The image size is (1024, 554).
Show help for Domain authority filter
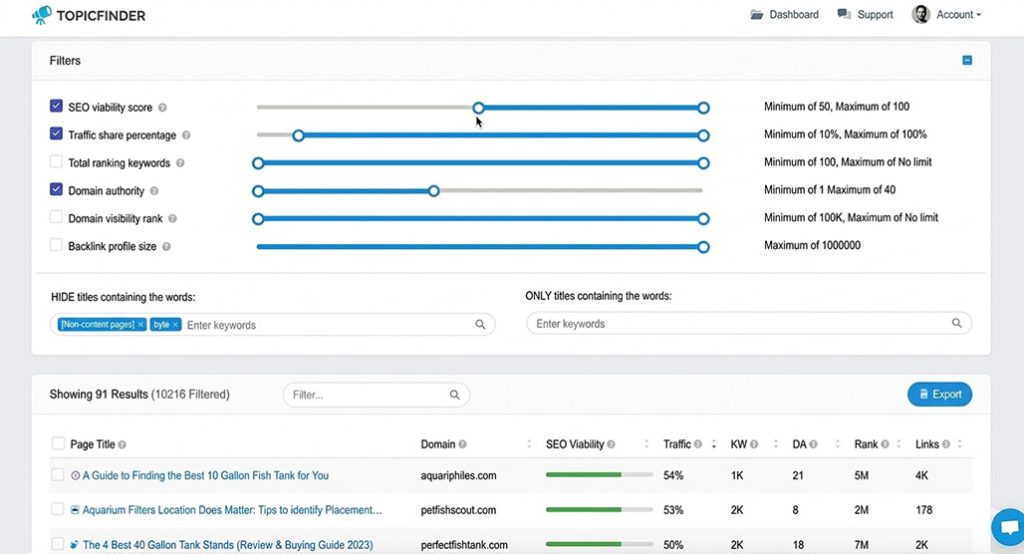154,191
